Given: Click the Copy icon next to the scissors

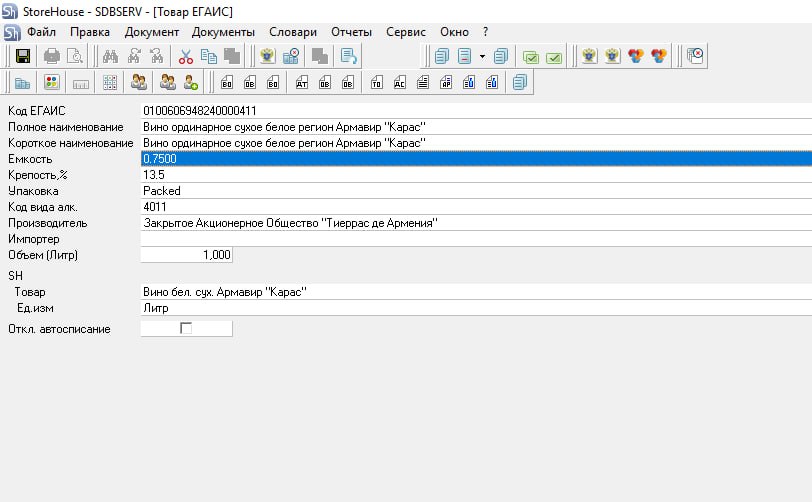Looking at the screenshot, I should (209, 56).
